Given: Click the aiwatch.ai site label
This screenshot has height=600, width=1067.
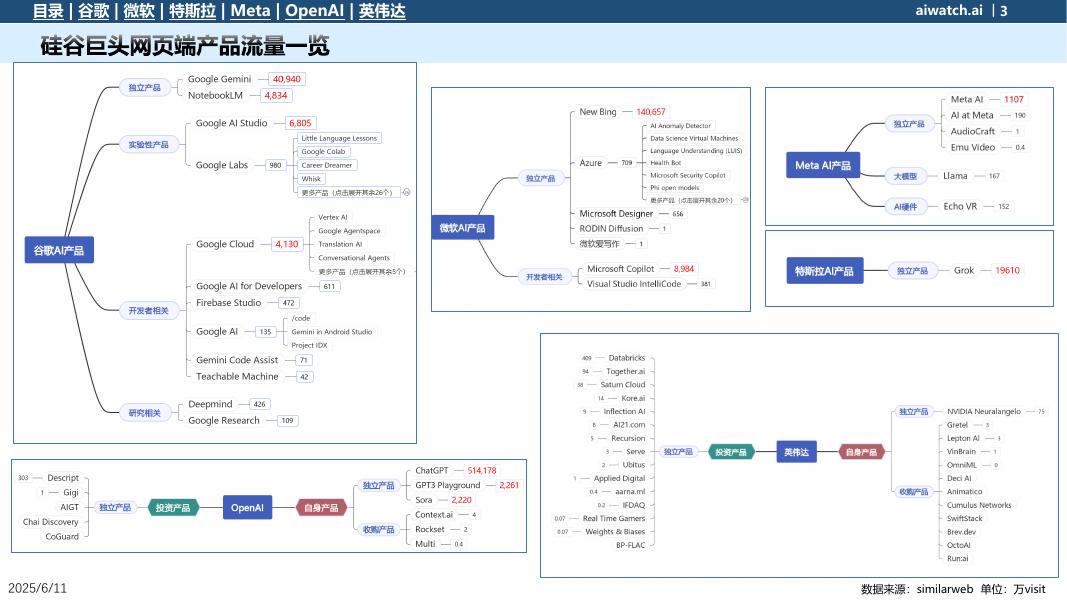Looking at the screenshot, I should [949, 10].
